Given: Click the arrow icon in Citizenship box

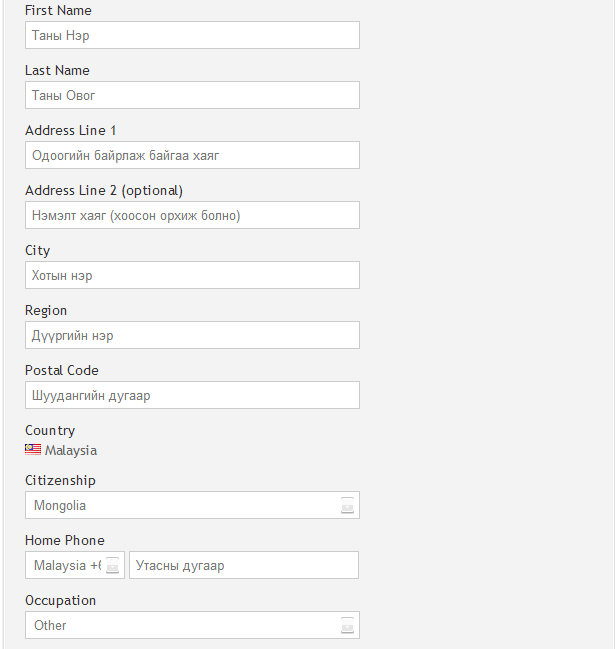Looking at the screenshot, I should pyautogui.click(x=347, y=506).
